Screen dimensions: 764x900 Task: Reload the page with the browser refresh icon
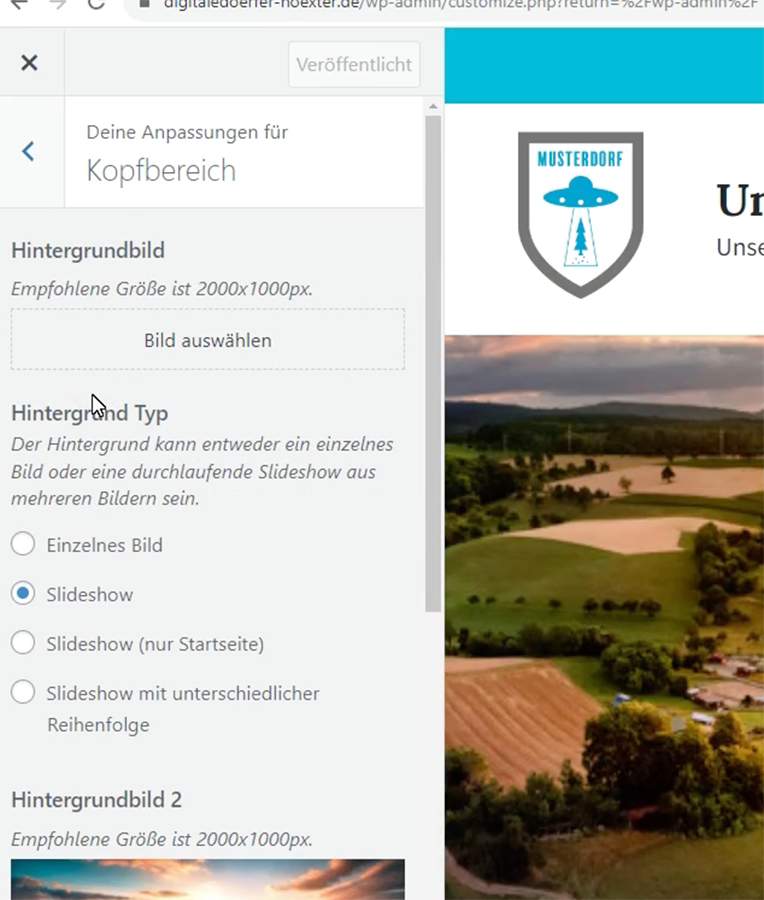point(96,4)
